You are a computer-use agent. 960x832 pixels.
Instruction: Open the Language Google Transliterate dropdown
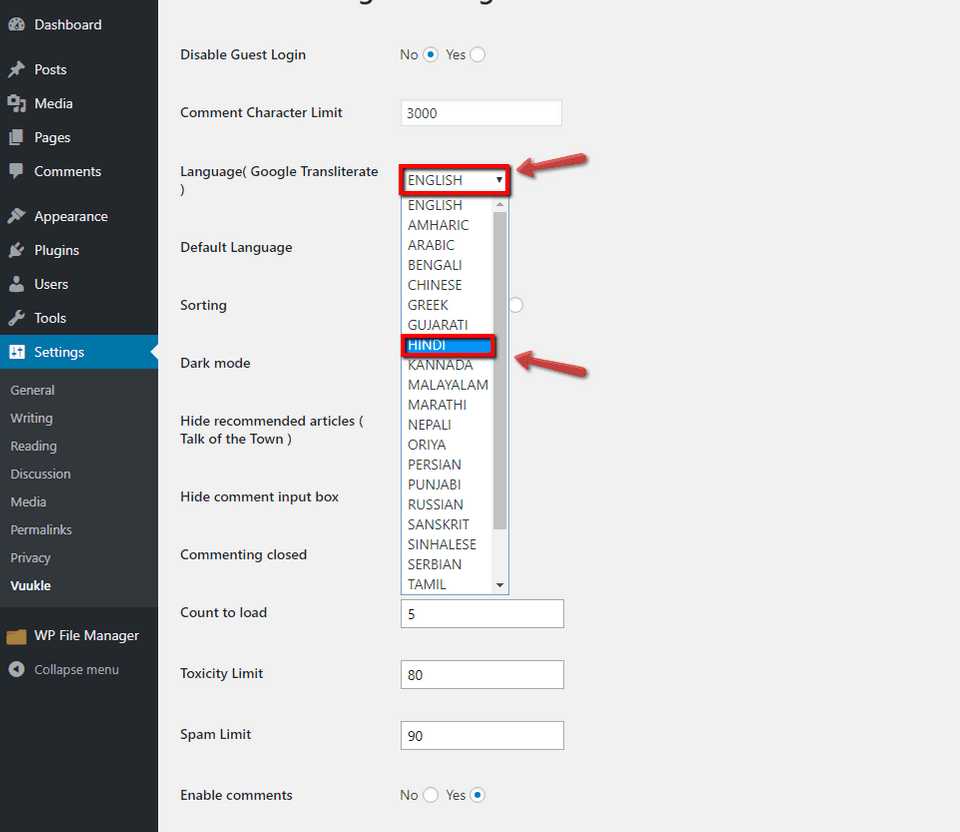[x=455, y=180]
